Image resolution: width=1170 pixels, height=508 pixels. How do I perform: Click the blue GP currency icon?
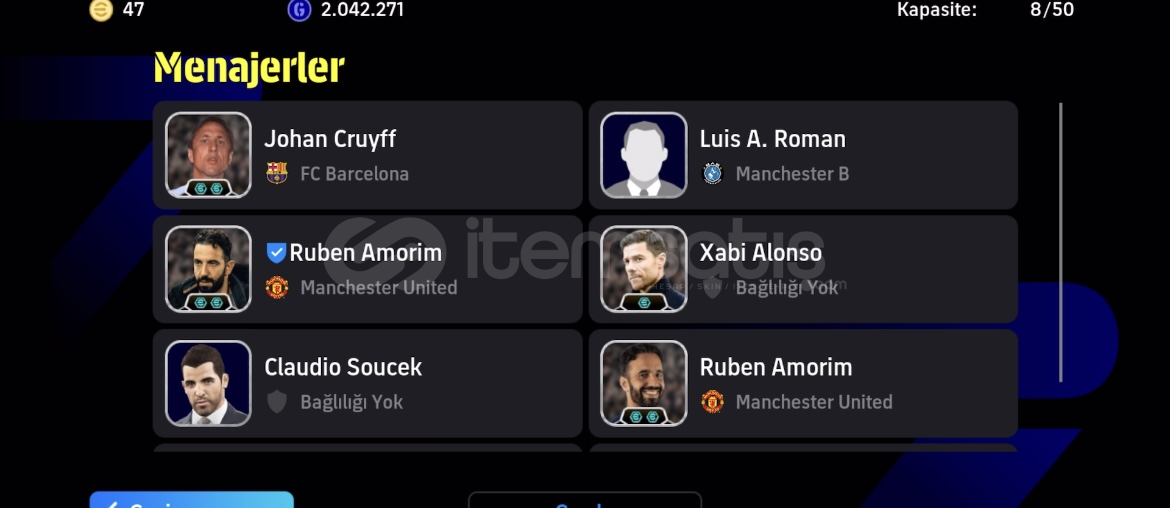(299, 10)
